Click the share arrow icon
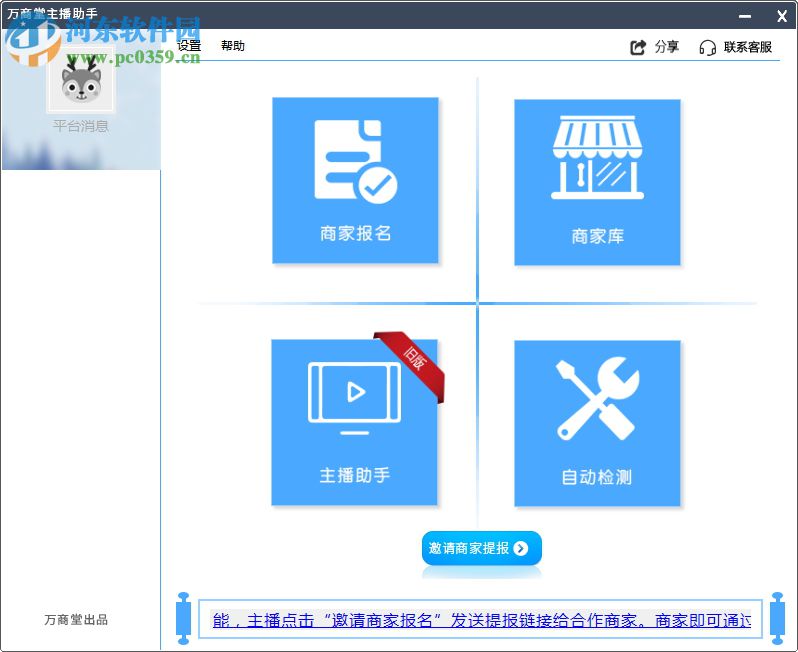798x652 pixels. click(x=638, y=47)
